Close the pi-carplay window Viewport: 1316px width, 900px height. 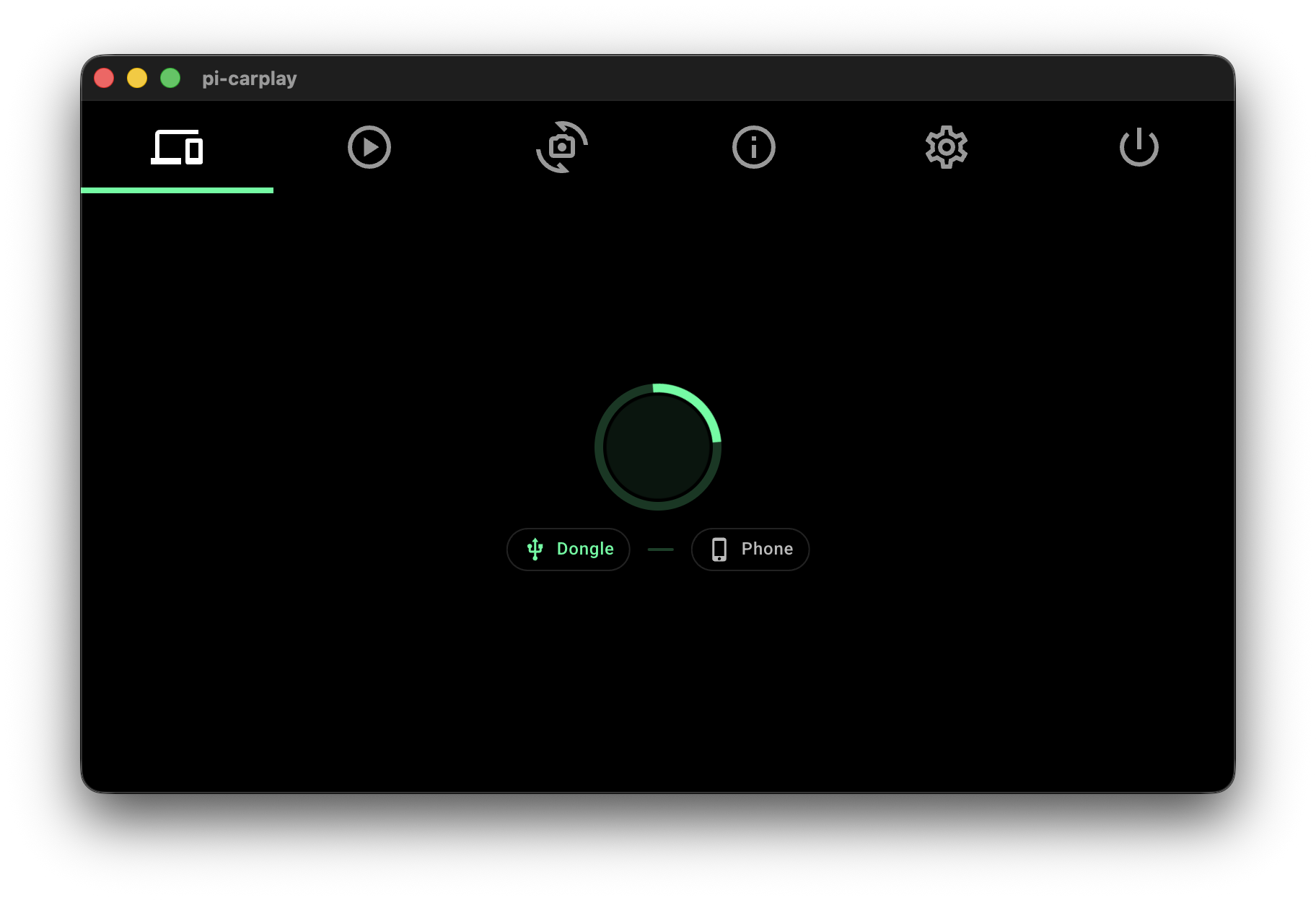104,78
